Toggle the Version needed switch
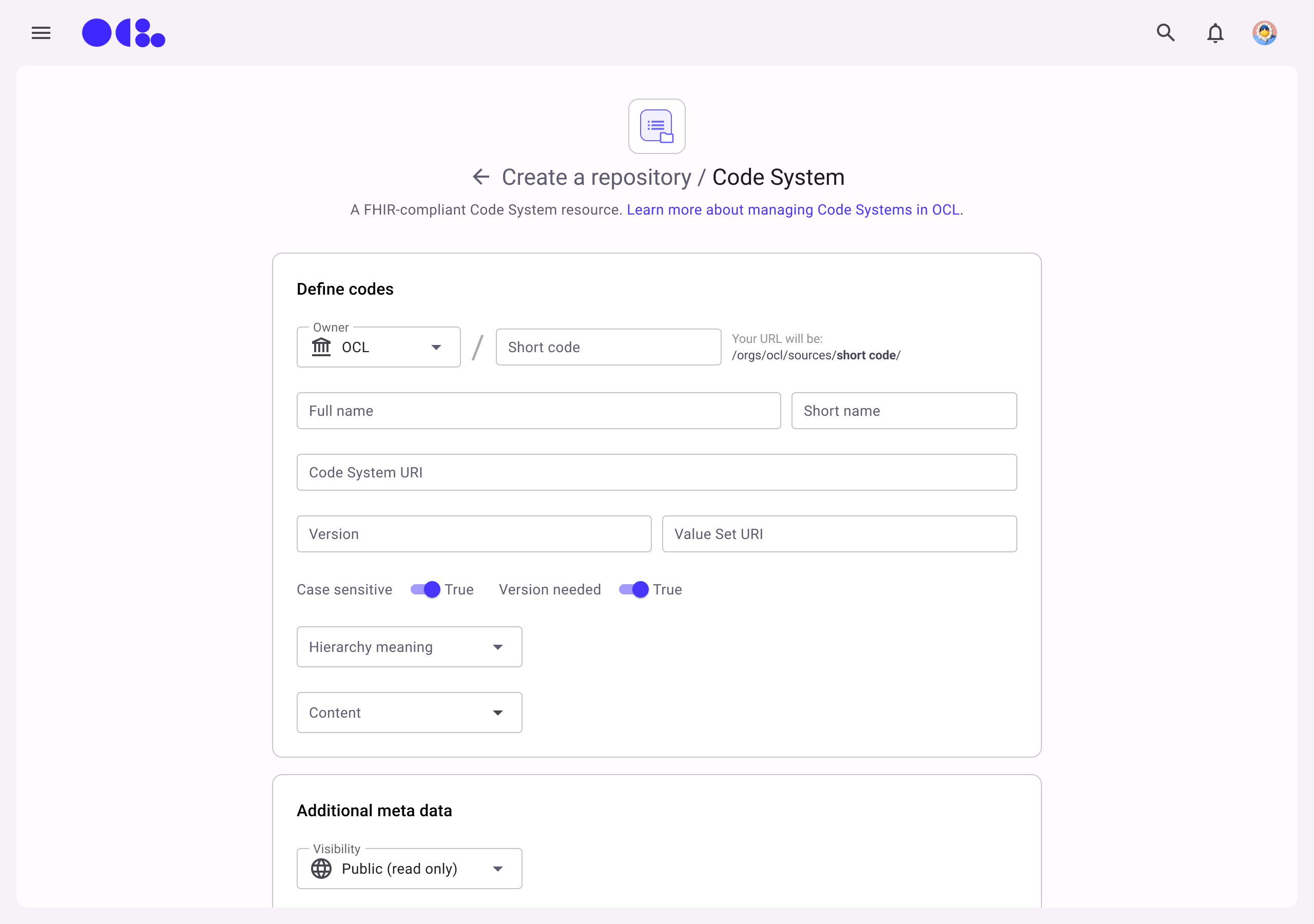The width and height of the screenshot is (1314, 924). [x=634, y=590]
